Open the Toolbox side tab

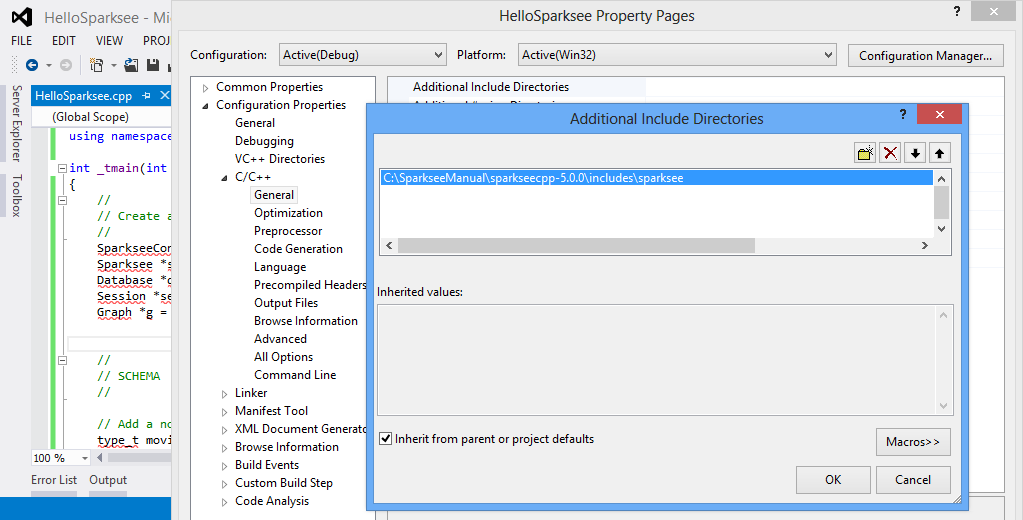pyautogui.click(x=17, y=196)
